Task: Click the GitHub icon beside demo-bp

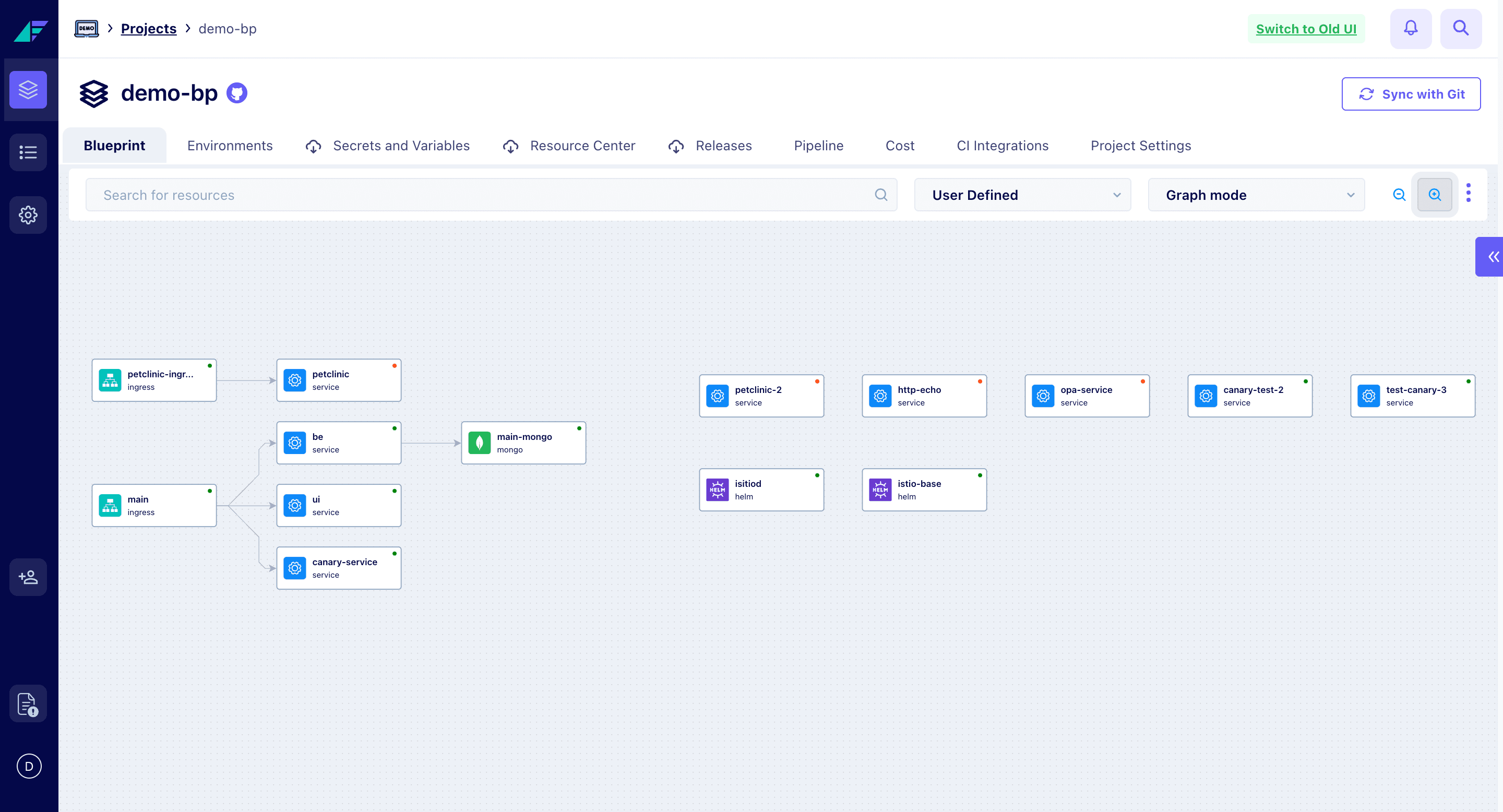Action: coord(237,93)
